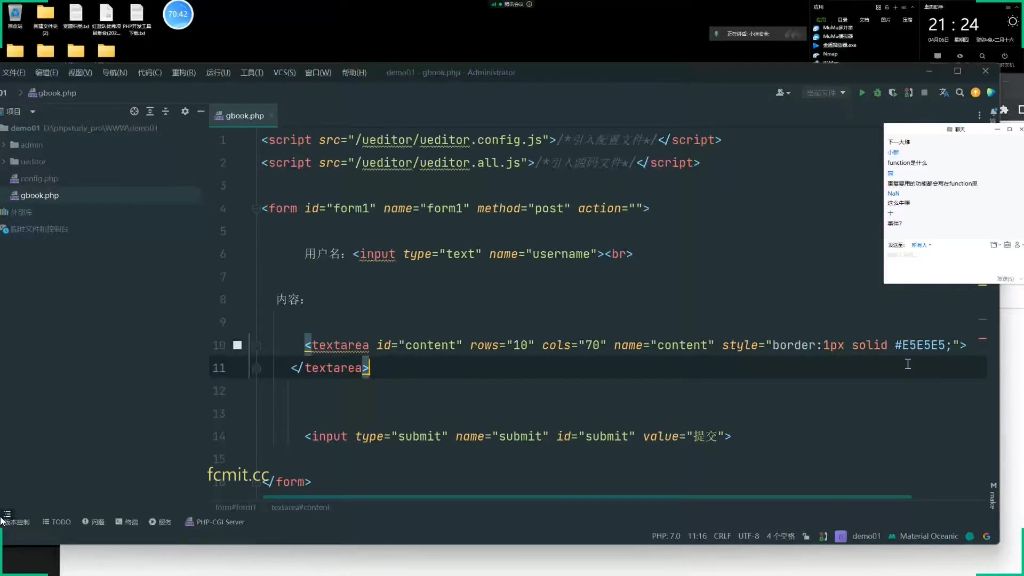
Task: Click the blue 70.42 circle on the desktop
Action: [178, 14]
